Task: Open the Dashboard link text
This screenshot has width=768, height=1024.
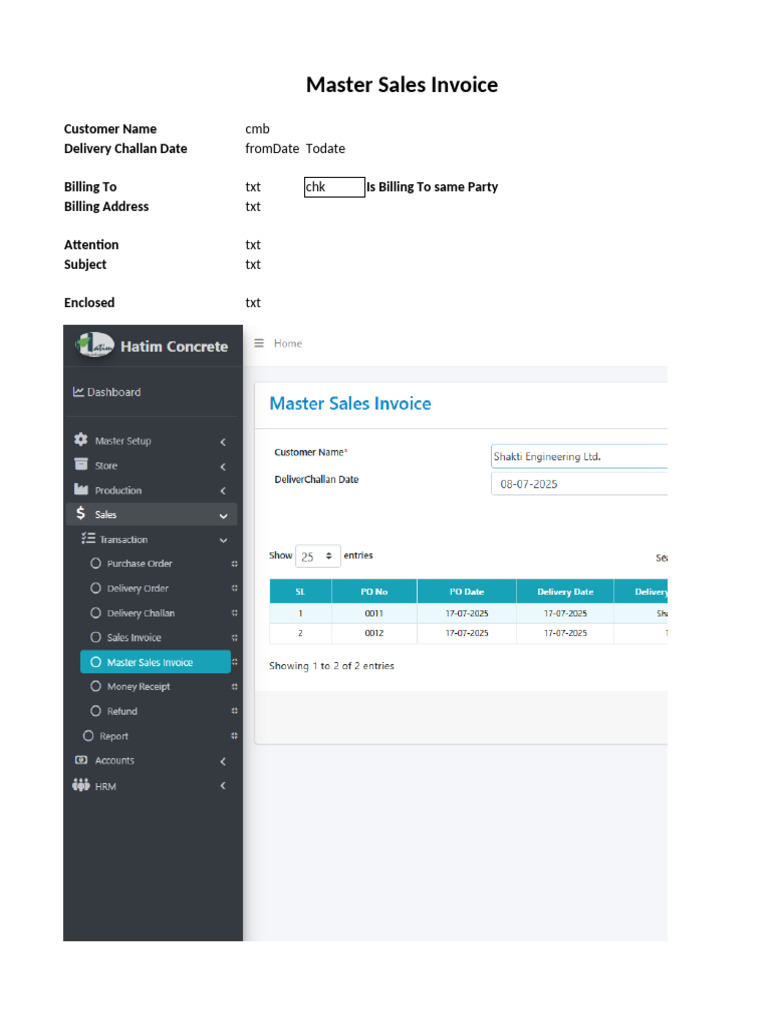Action: tap(114, 392)
